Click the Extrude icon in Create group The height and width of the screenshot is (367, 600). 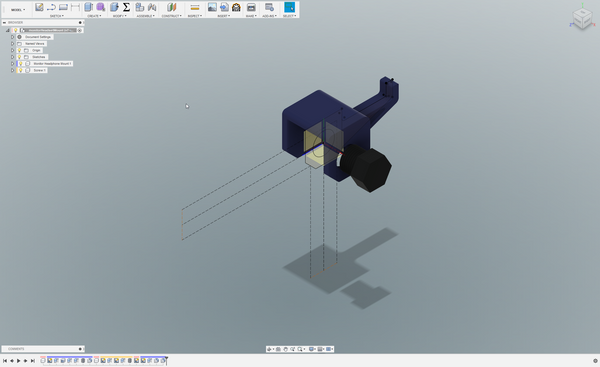tap(88, 7)
